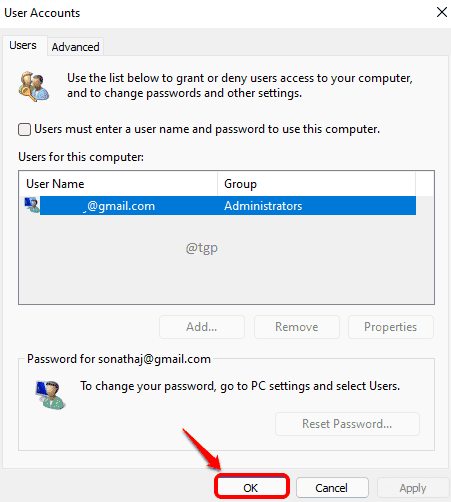
Task: Enable users must enter password checkbox
Action: (24, 129)
